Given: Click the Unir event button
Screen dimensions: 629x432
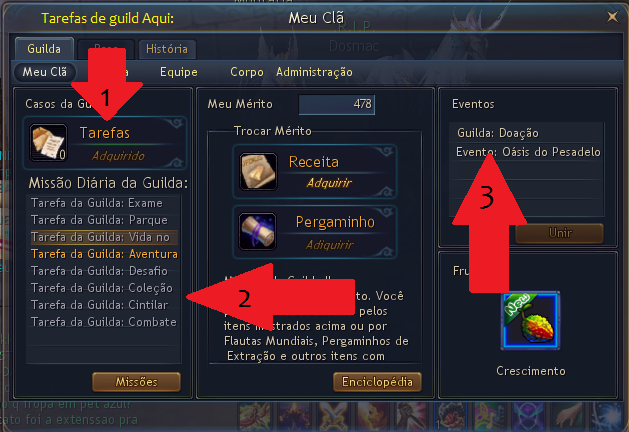Looking at the screenshot, I should 560,233.
